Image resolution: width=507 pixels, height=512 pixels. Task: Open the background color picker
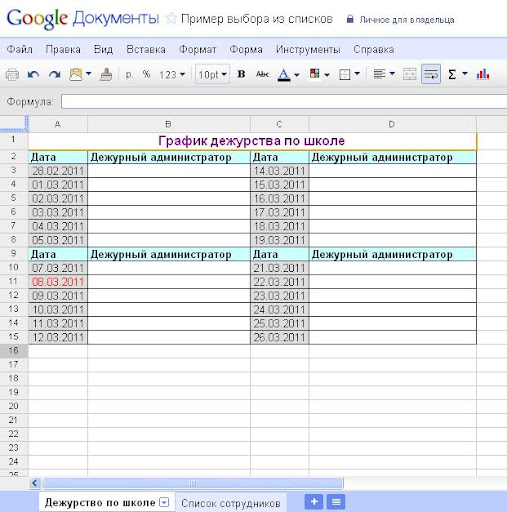pyautogui.click(x=319, y=74)
